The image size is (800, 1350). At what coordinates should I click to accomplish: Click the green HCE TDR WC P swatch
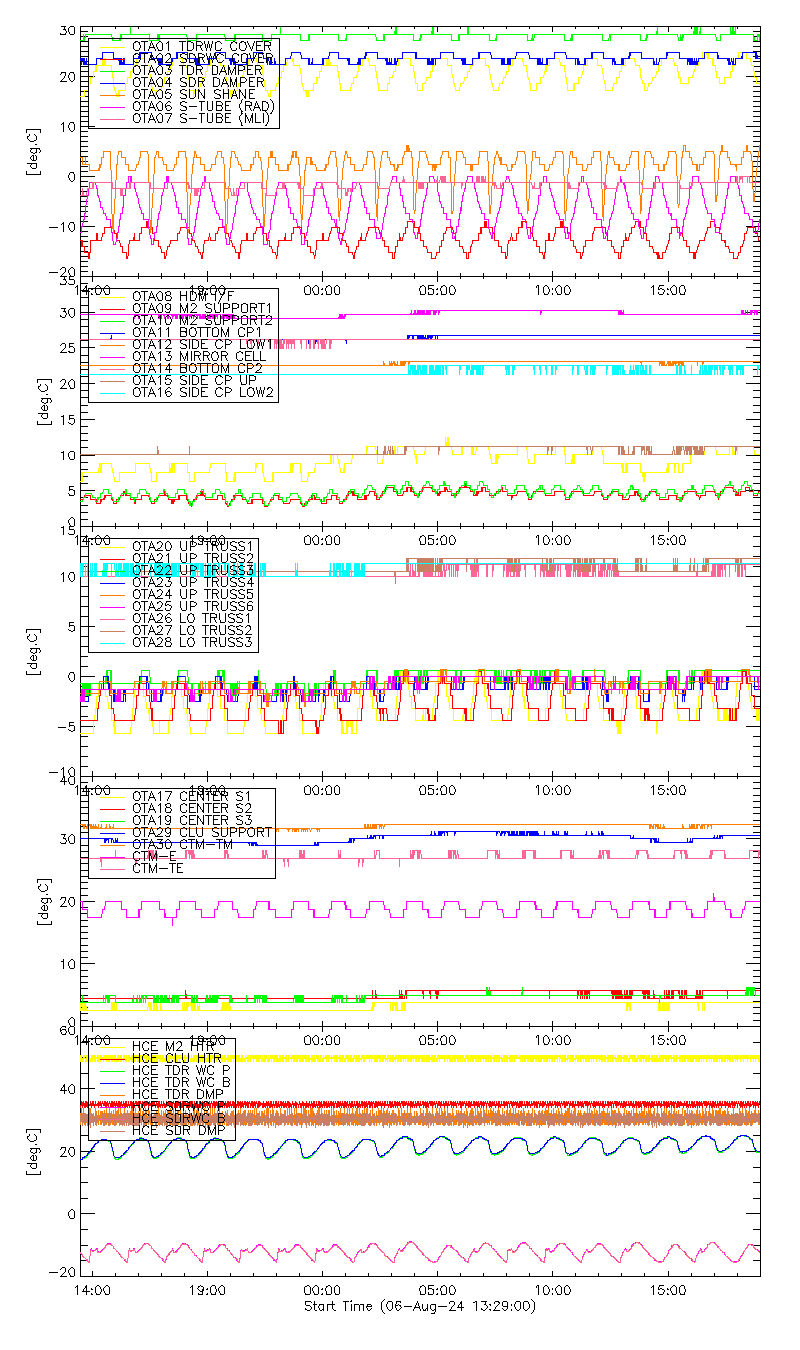[111, 1070]
